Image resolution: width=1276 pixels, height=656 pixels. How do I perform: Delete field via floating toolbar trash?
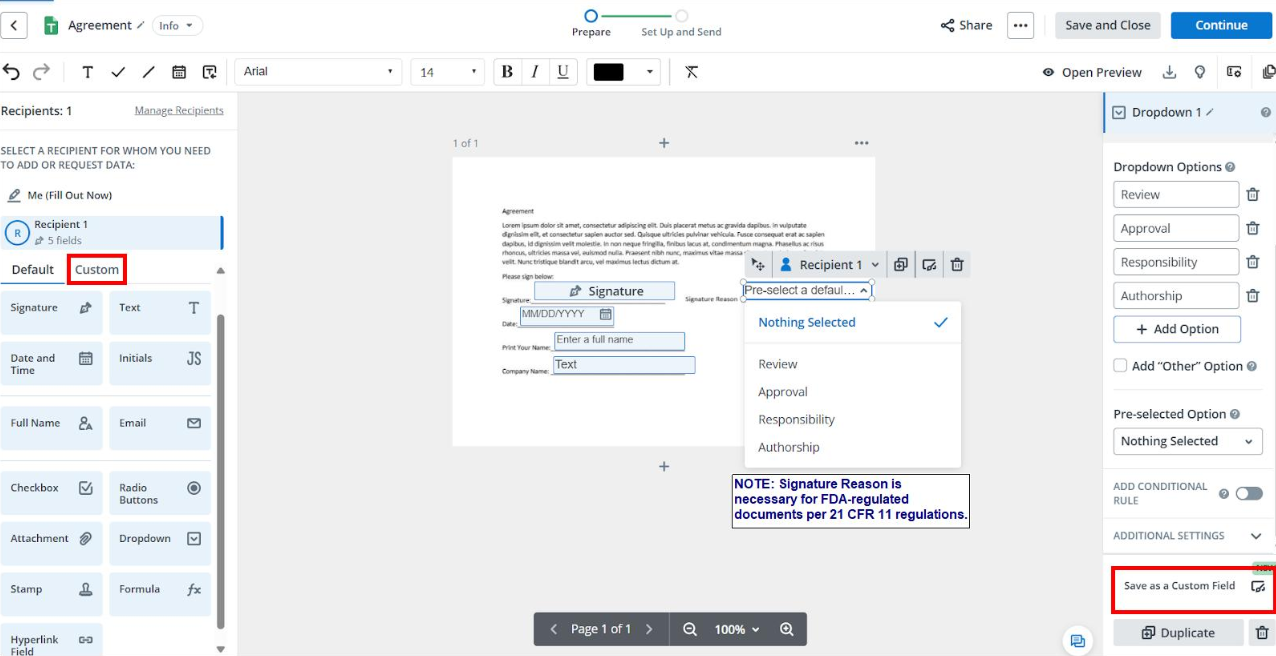click(957, 265)
